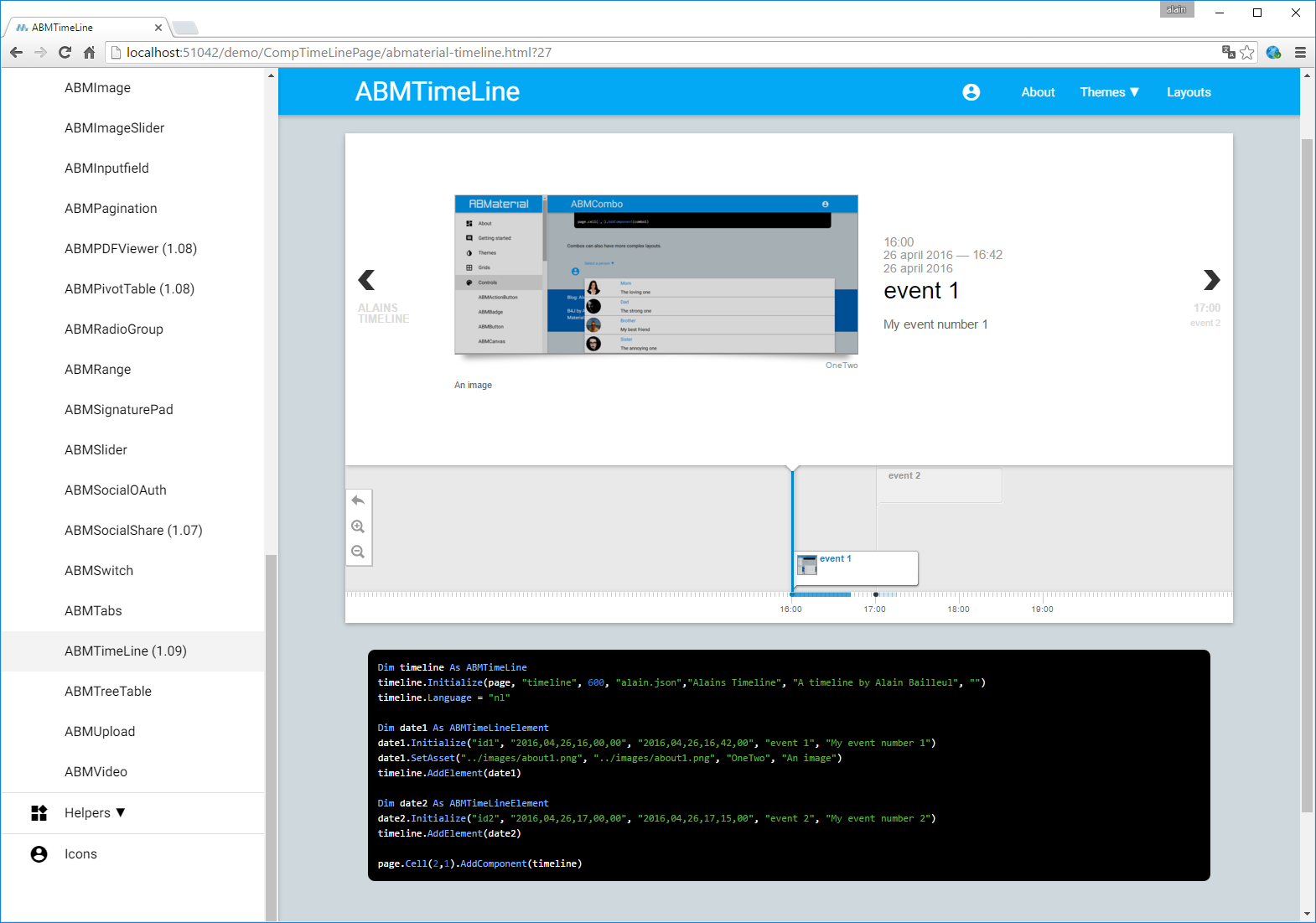Click the ABMCombo screenshot thumbnail
Image resolution: width=1316 pixels, height=923 pixels.
click(x=655, y=274)
